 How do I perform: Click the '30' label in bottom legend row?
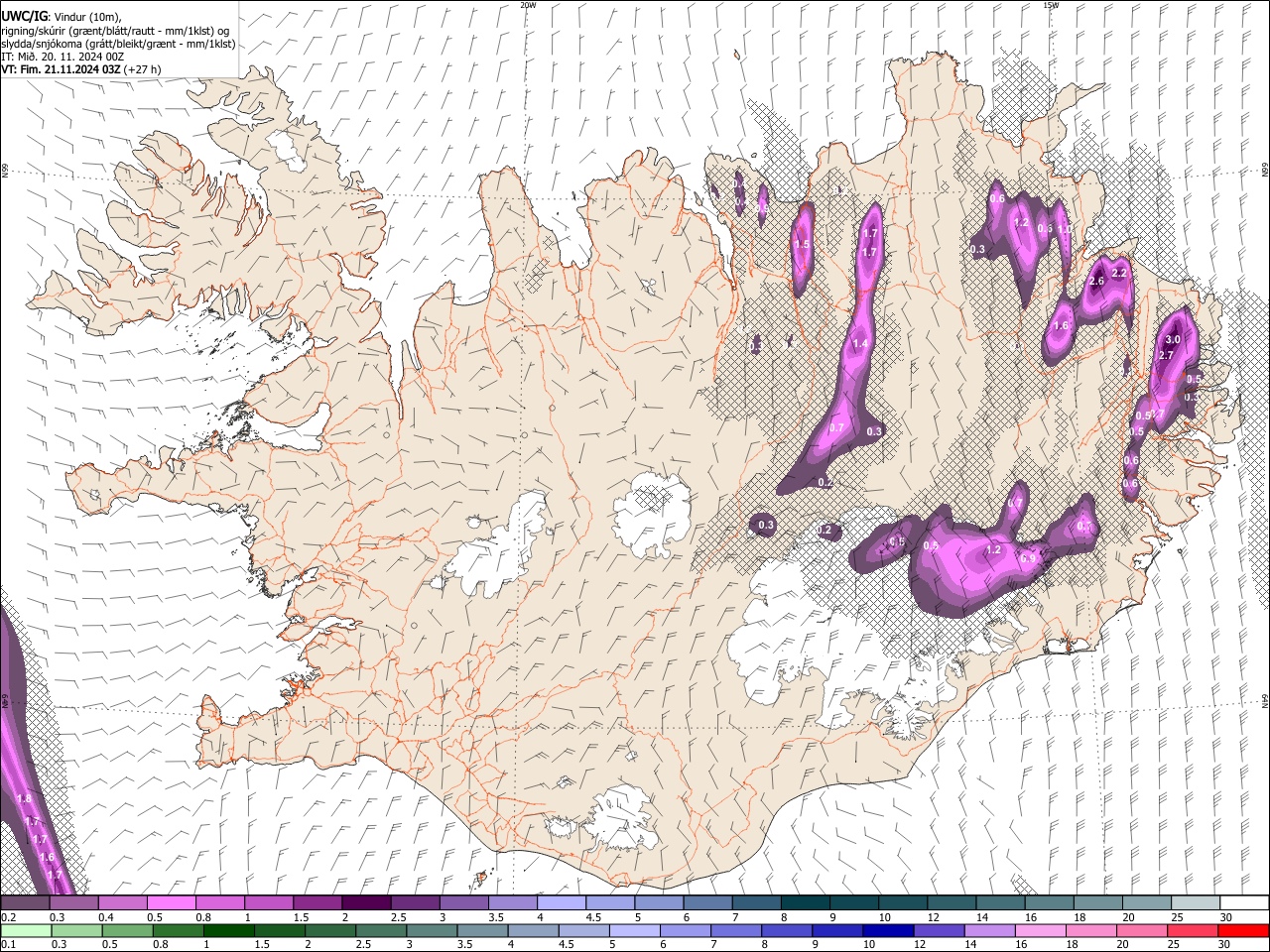(x=1226, y=945)
